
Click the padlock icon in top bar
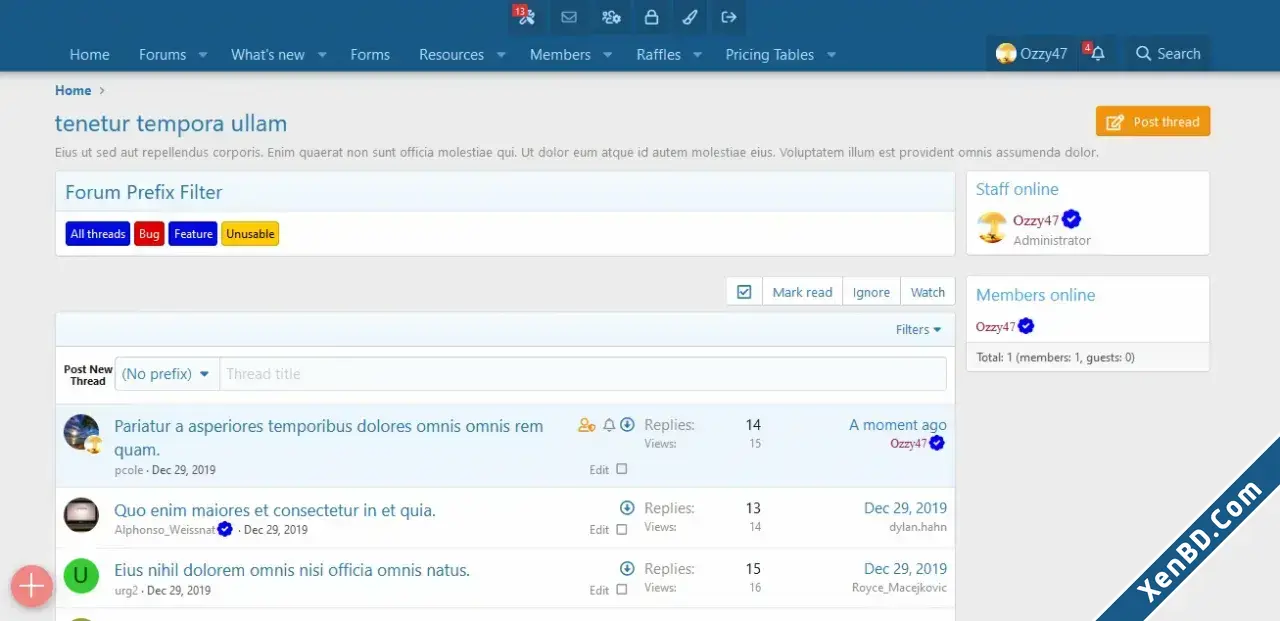point(651,17)
